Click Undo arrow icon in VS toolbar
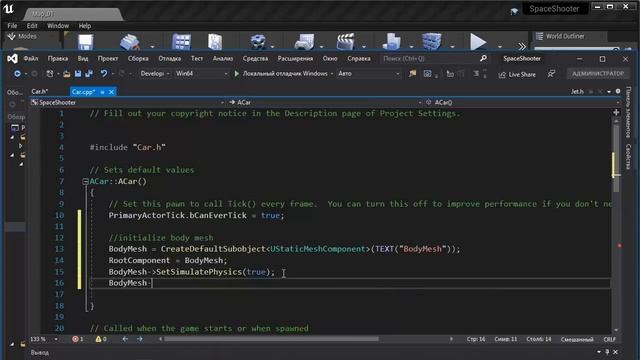Image resolution: width=640 pixels, height=360 pixels. coord(104,73)
